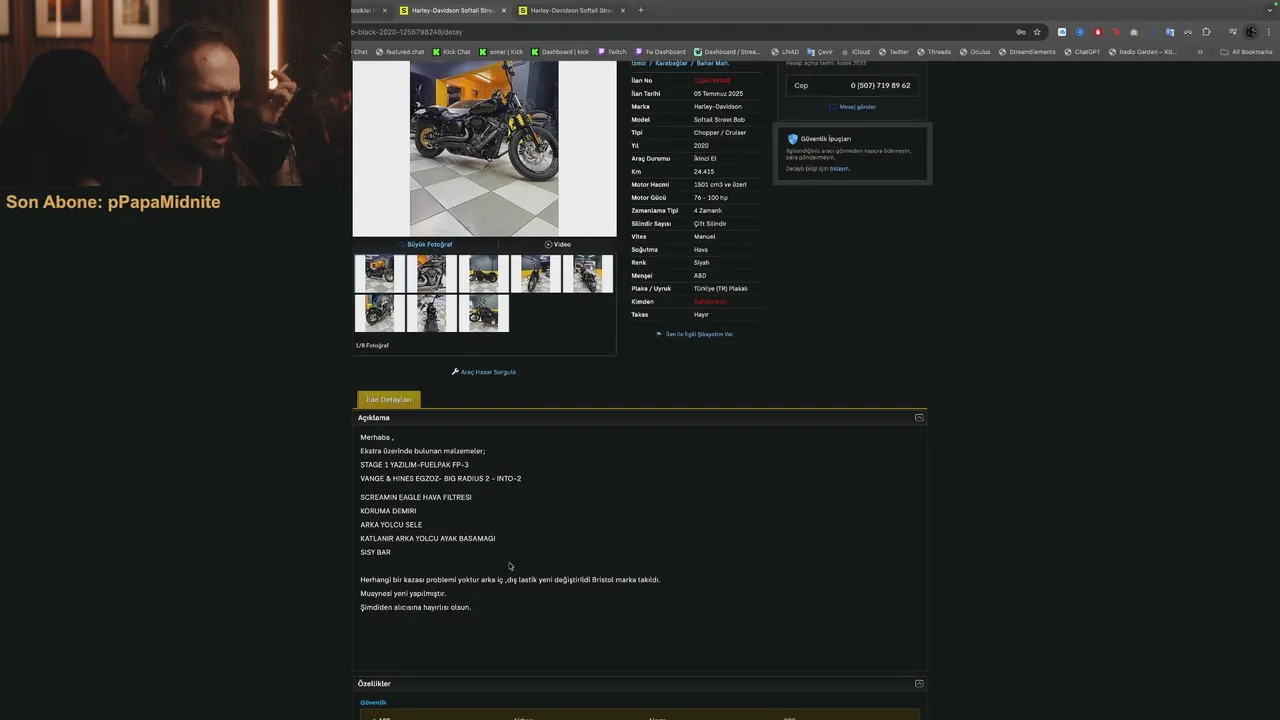
Task: Open the soner | Kick bookmark
Action: click(x=501, y=52)
